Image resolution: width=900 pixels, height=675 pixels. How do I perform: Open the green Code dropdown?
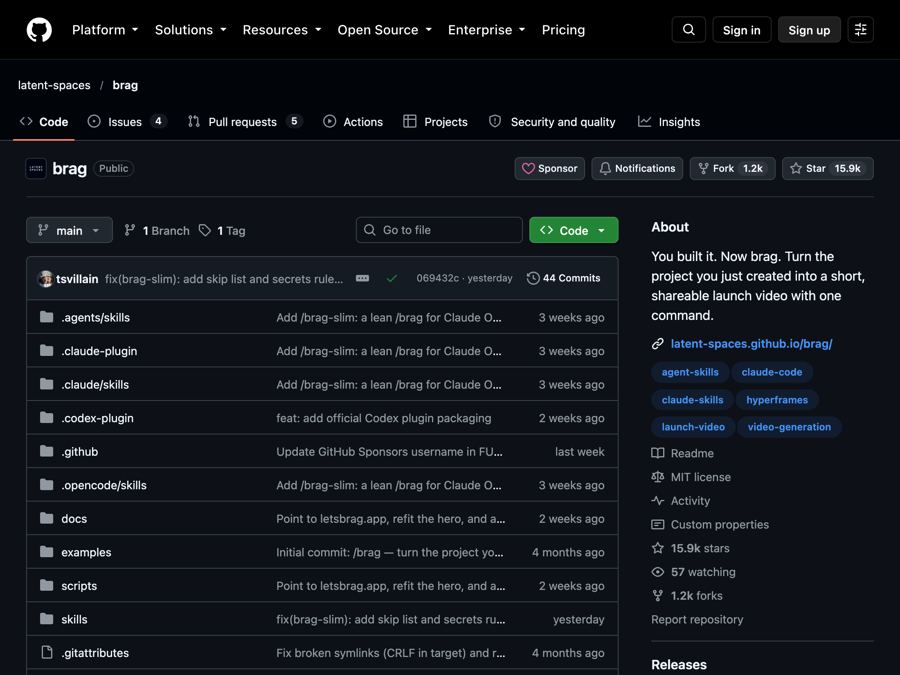[x=573, y=230]
